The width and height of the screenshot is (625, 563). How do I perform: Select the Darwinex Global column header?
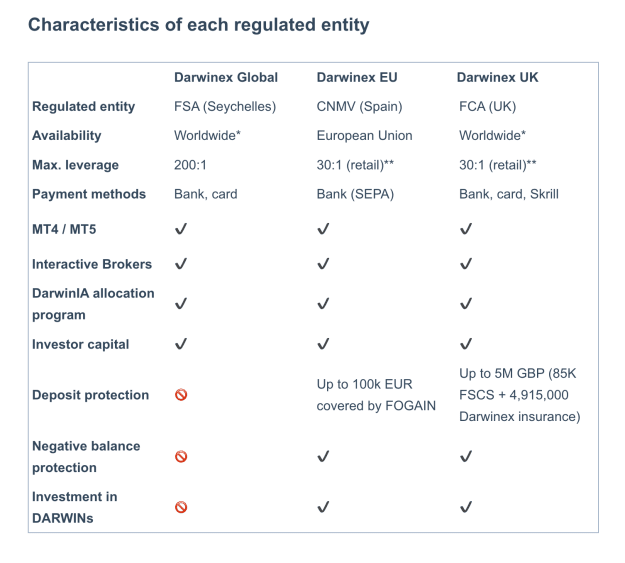click(226, 77)
